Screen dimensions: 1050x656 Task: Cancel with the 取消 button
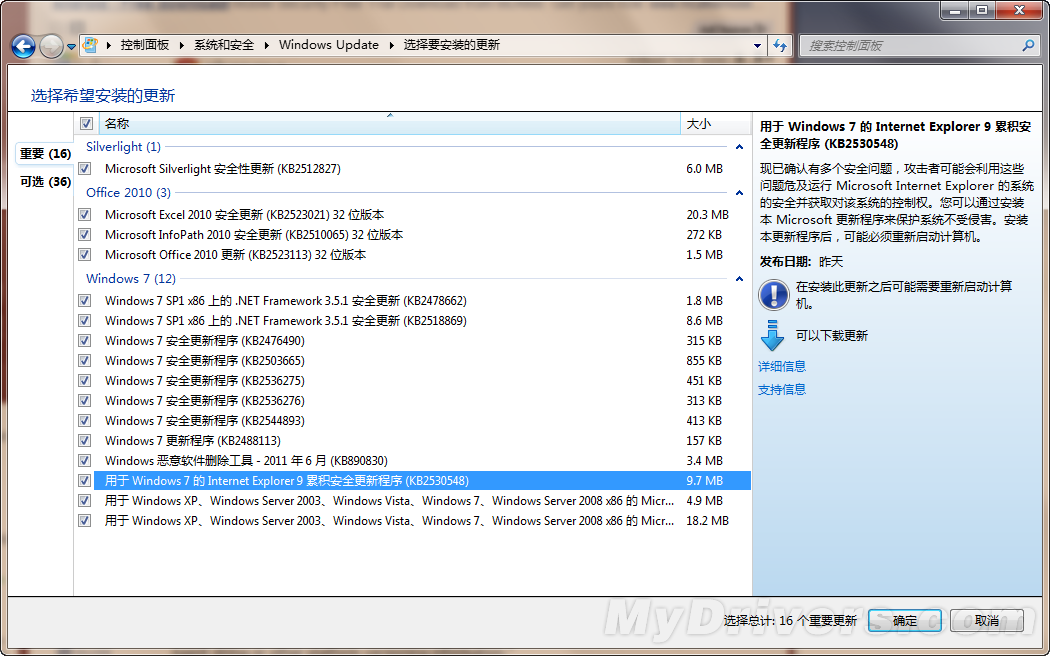click(x=986, y=621)
